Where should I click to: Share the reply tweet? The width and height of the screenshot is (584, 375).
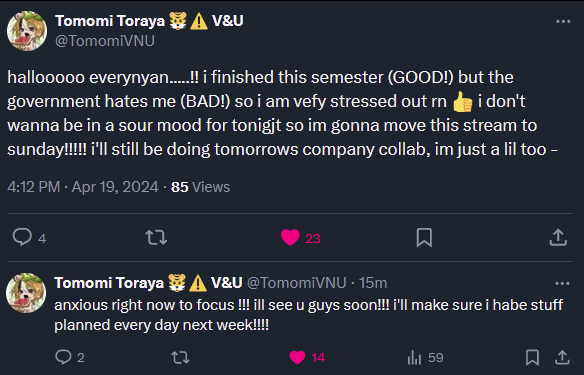click(562, 357)
